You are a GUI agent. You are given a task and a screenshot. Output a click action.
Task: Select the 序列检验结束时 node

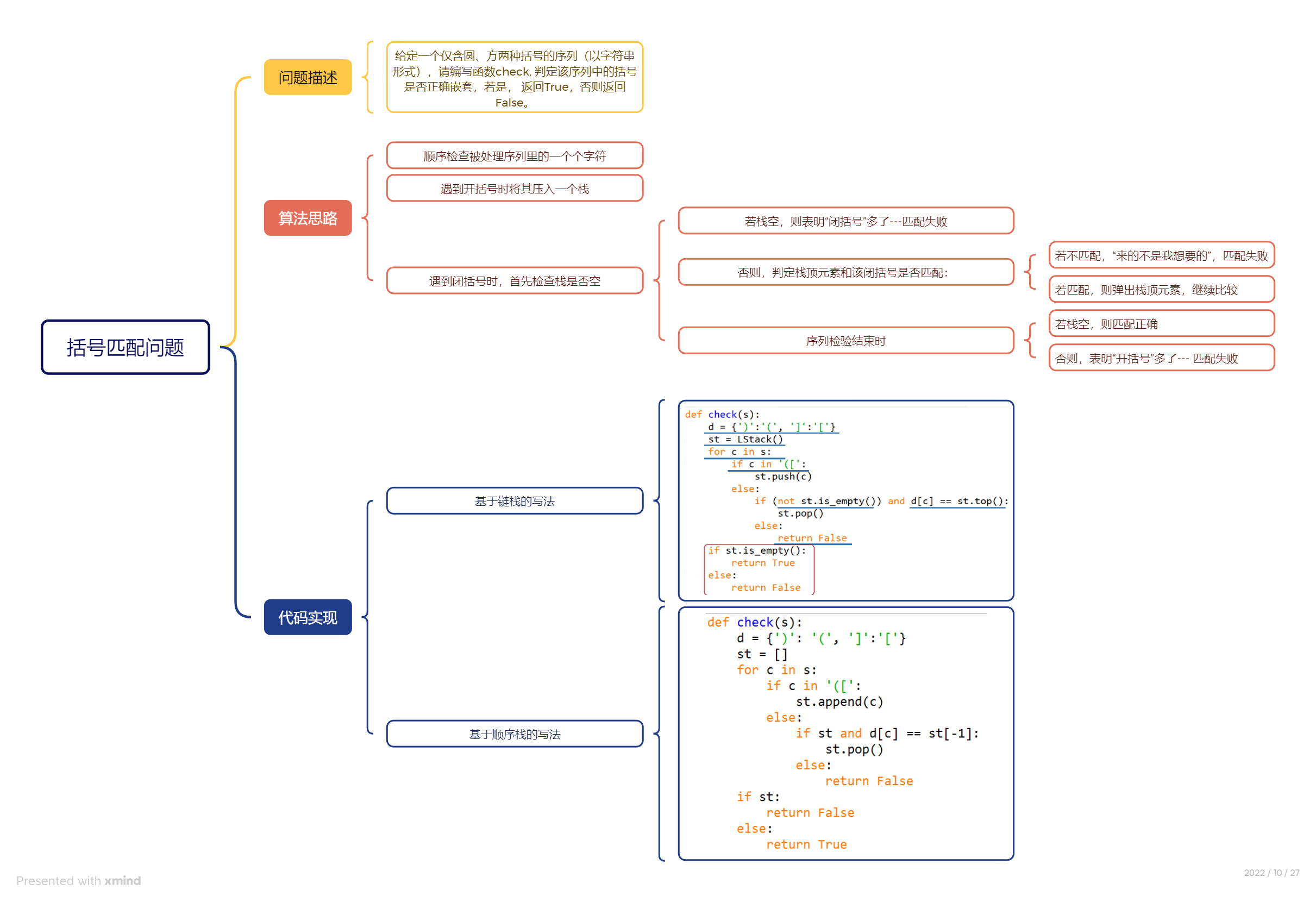845,340
